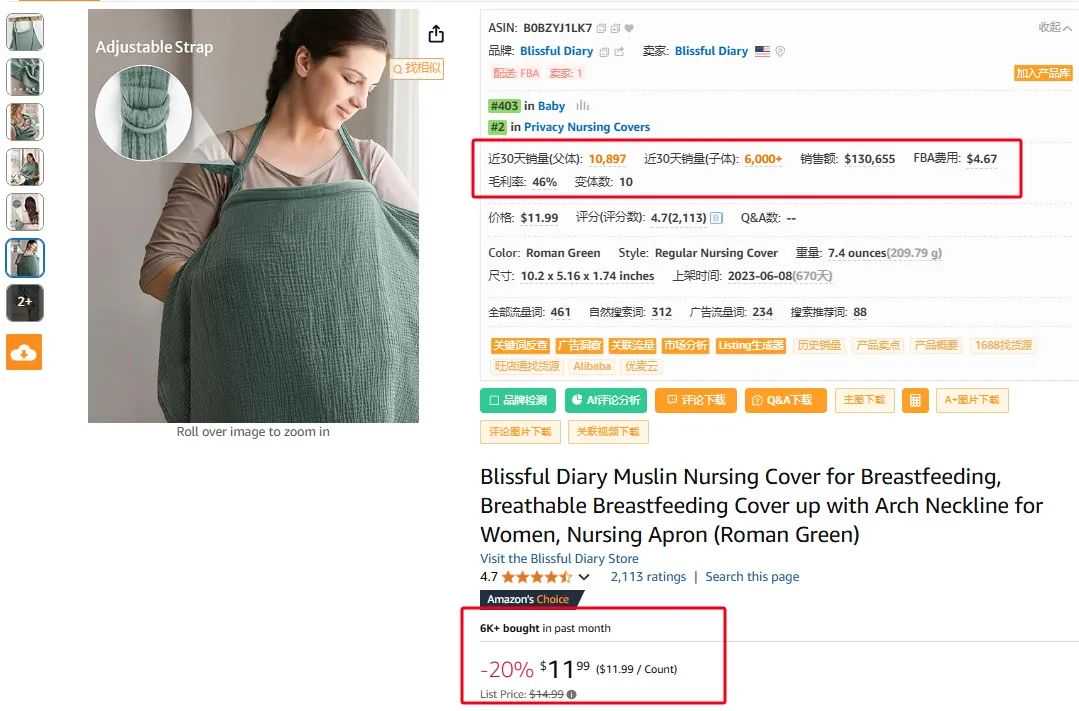Click the orange cloud download icon
The image size is (1079, 711).
[x=24, y=352]
